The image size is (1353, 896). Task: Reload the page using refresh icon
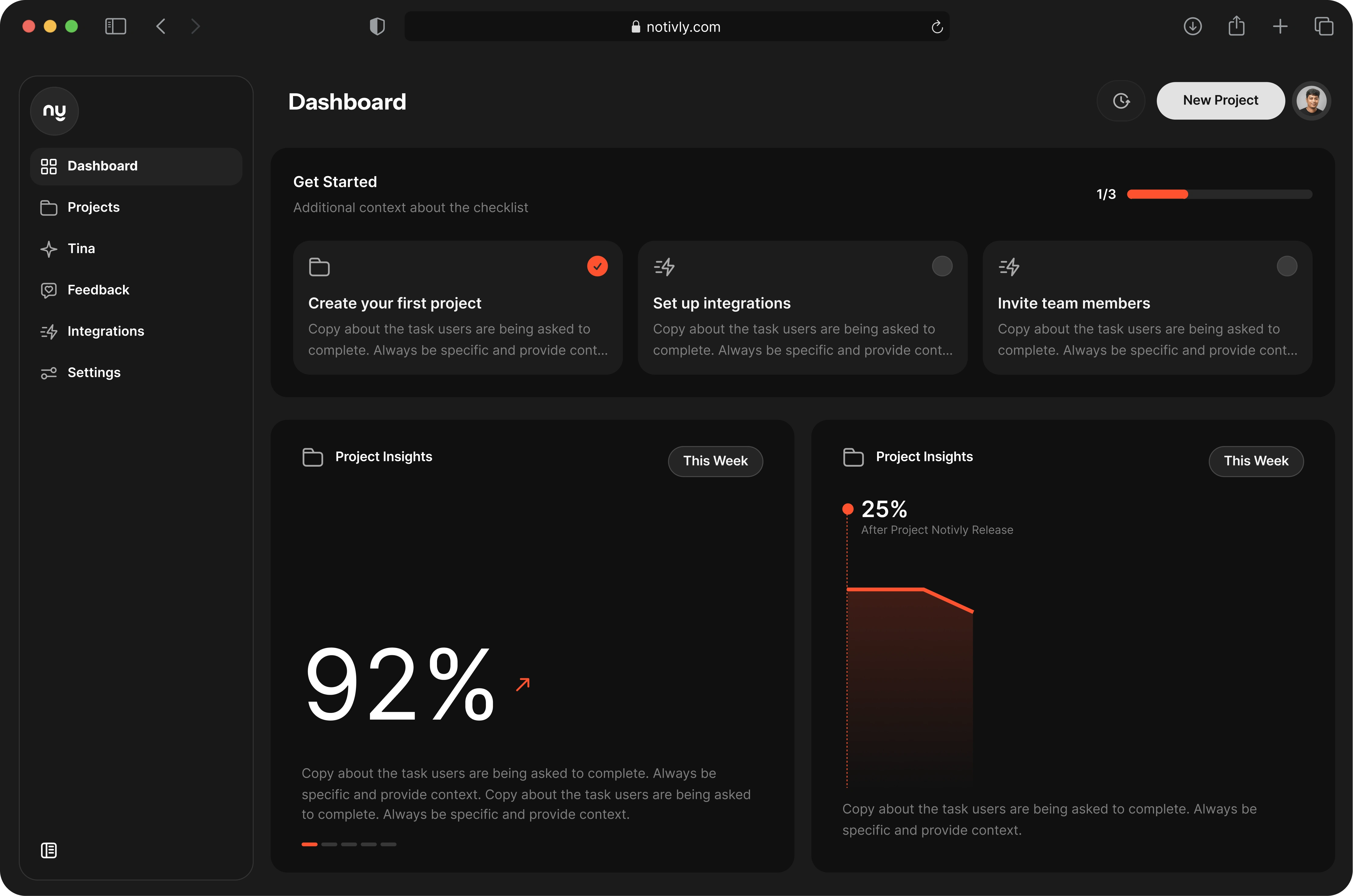937,27
